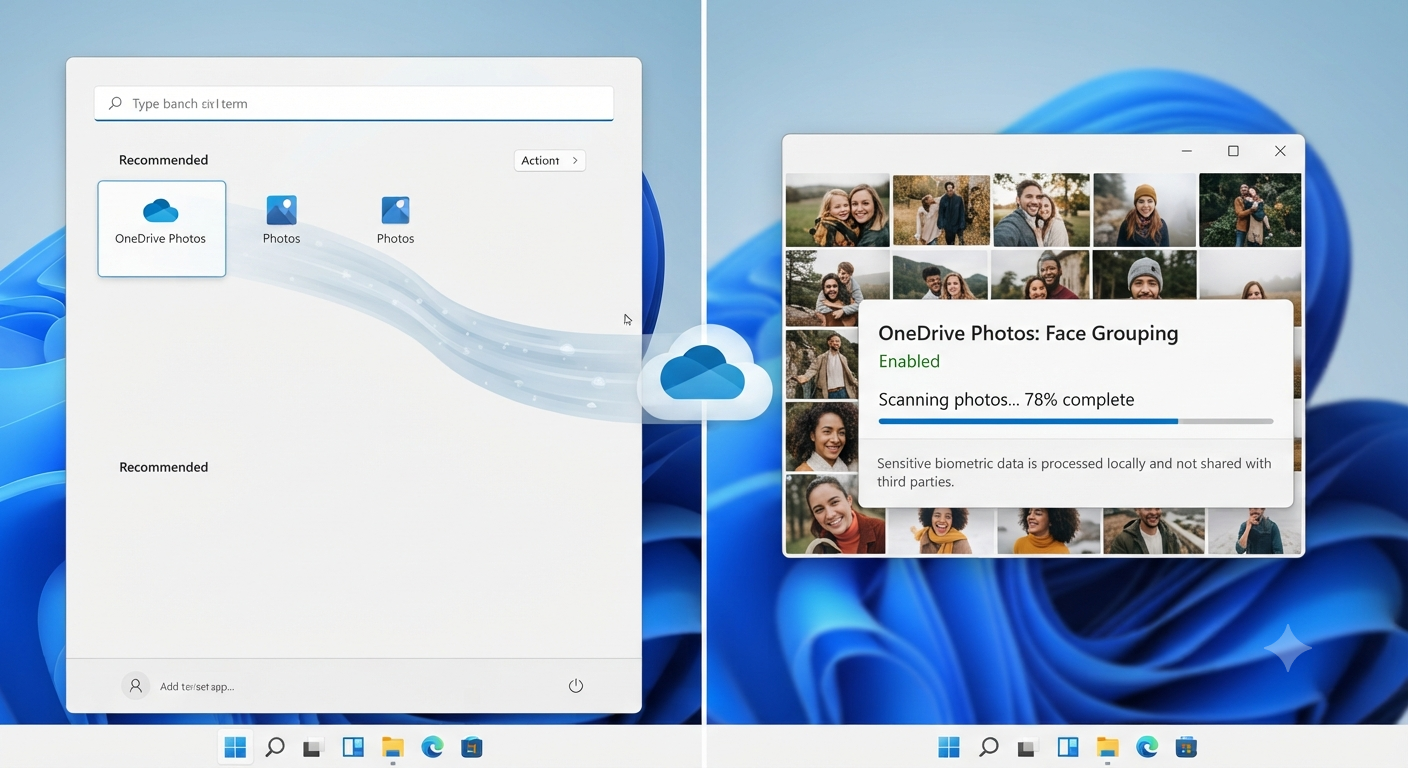This screenshot has width=1408, height=768.
Task: Open Search on the left desktop's taskbar
Action: [275, 747]
